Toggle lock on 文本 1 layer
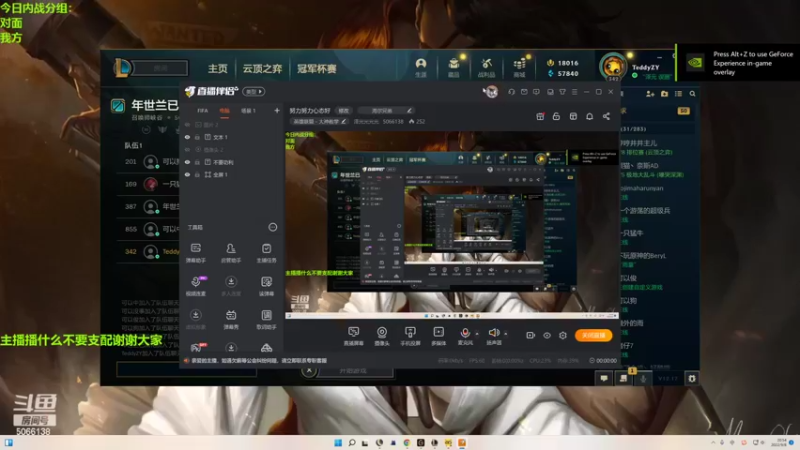This screenshot has height=450, width=800. pos(197,137)
